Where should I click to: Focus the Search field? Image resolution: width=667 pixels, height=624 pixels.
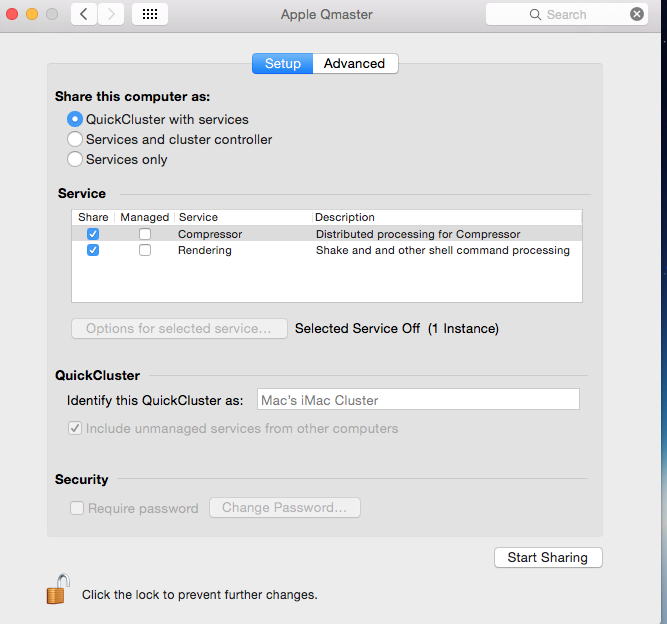567,14
